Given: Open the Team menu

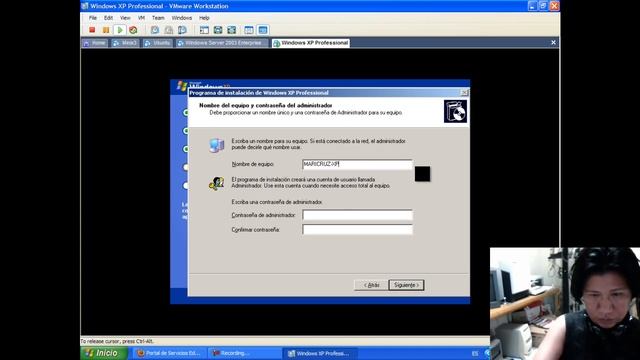Looking at the screenshot, I should tap(158, 18).
